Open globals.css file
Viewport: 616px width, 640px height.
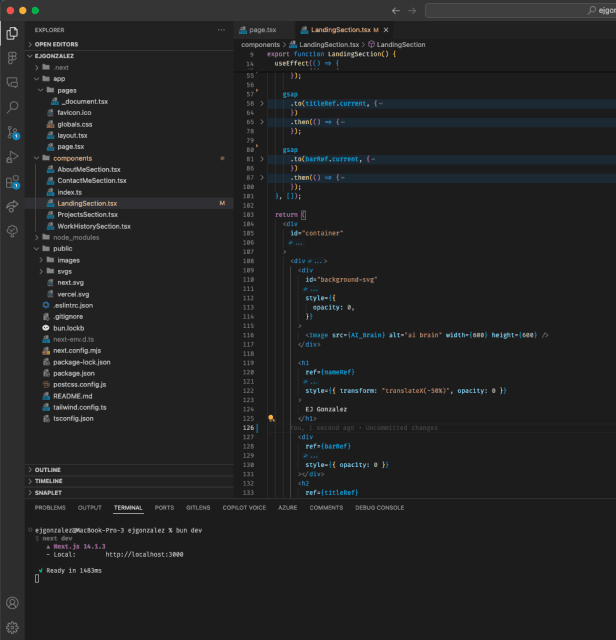[129, 124]
